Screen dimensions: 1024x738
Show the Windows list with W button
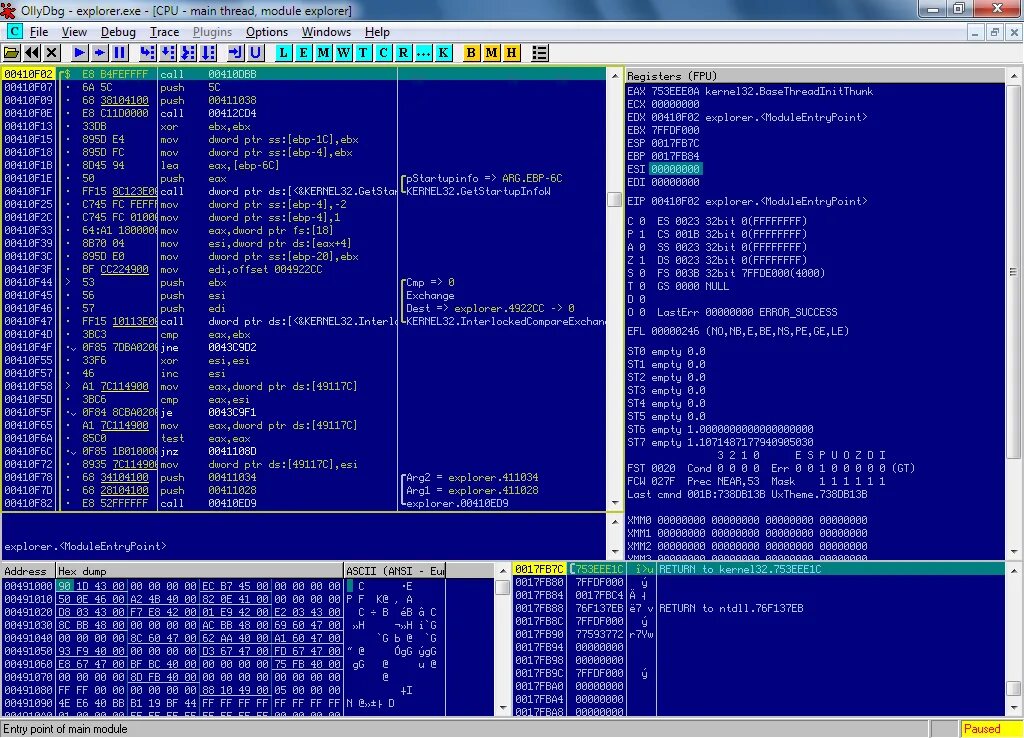point(344,53)
